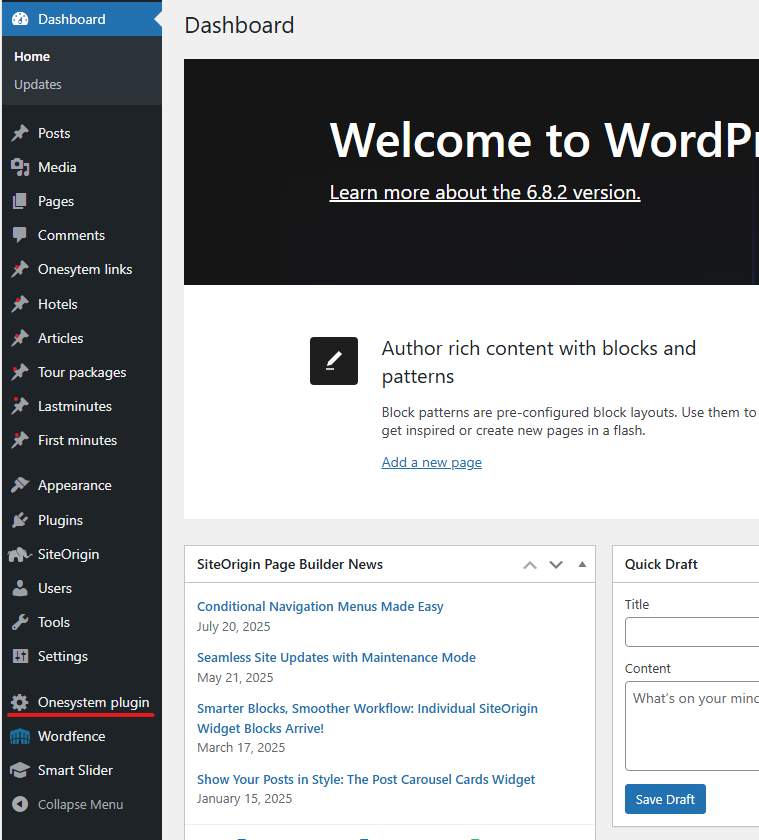This screenshot has width=759, height=840.
Task: Click the 'January 15, 2025' date text
Action: (245, 799)
